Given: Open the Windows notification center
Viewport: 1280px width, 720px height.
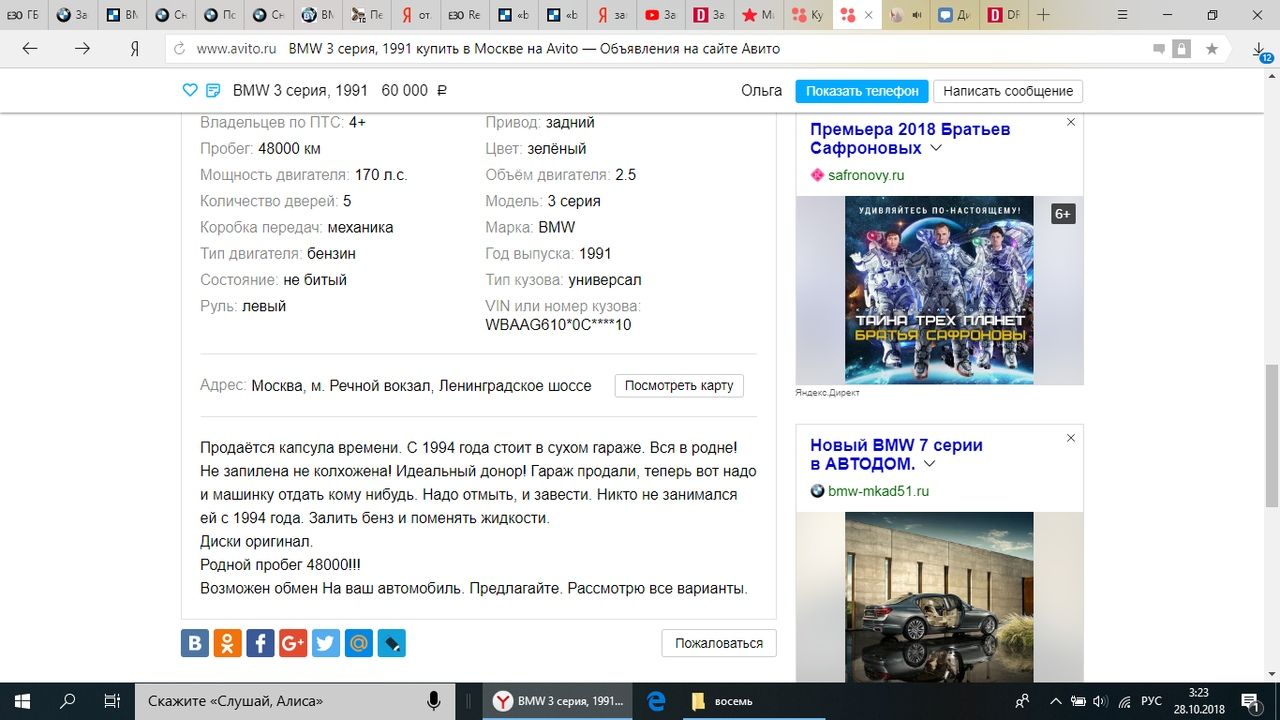Looking at the screenshot, I should pos(1249,701).
